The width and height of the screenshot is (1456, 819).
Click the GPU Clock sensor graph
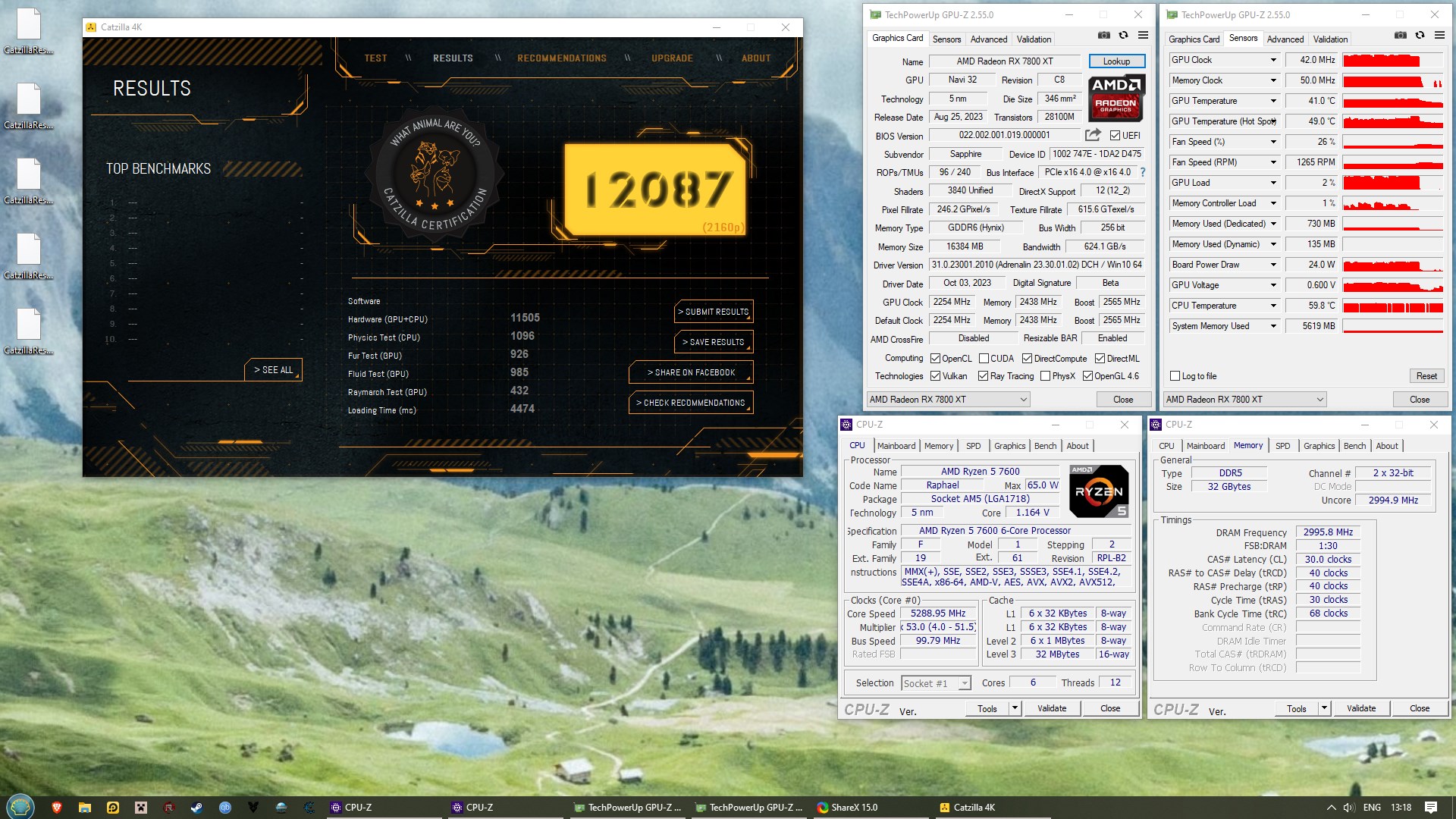1393,60
